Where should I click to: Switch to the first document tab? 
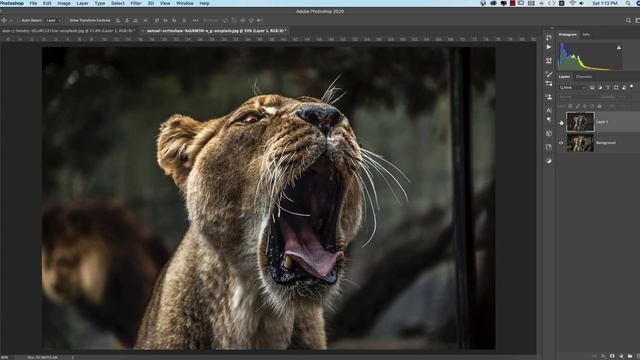click(68, 31)
